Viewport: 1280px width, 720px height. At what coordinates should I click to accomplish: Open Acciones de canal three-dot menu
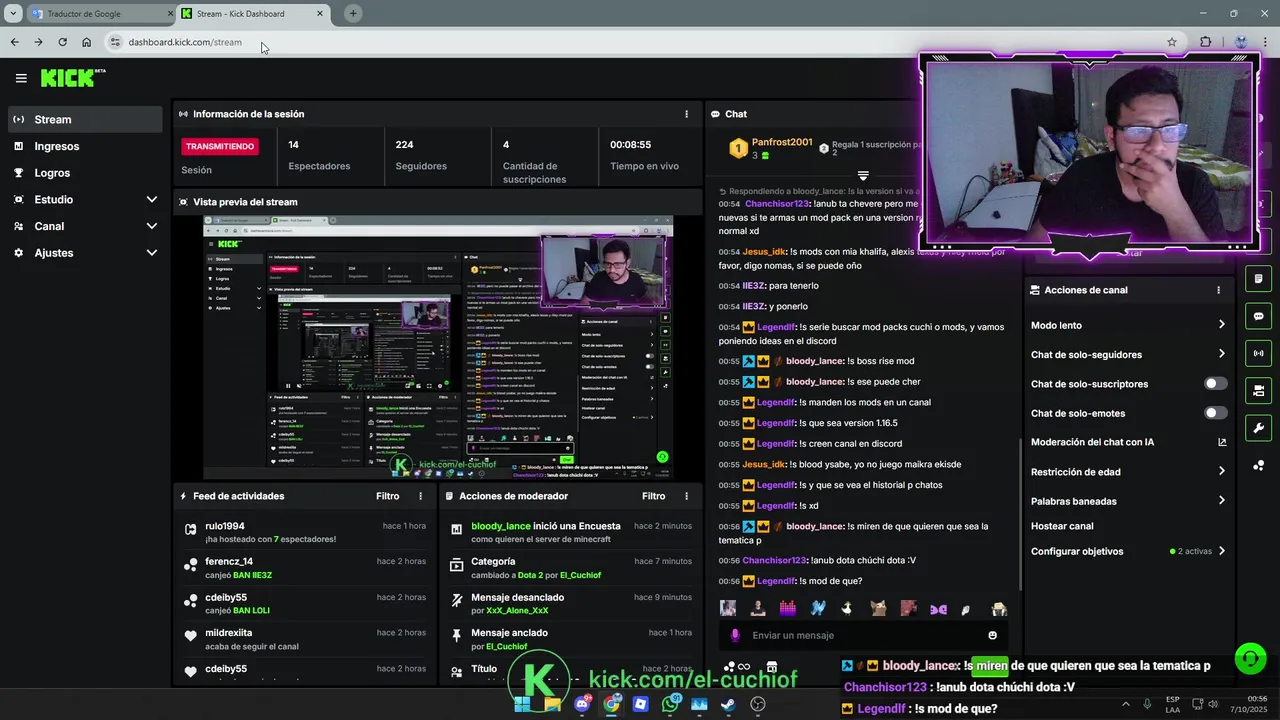coord(1218,290)
